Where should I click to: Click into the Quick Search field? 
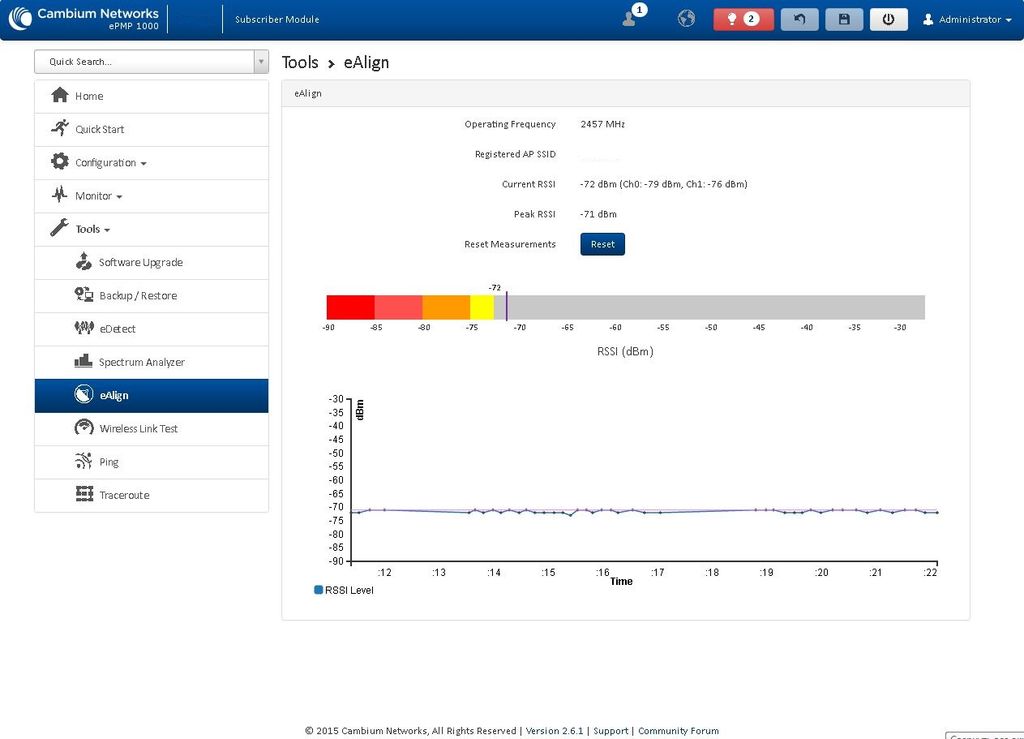[x=144, y=61]
